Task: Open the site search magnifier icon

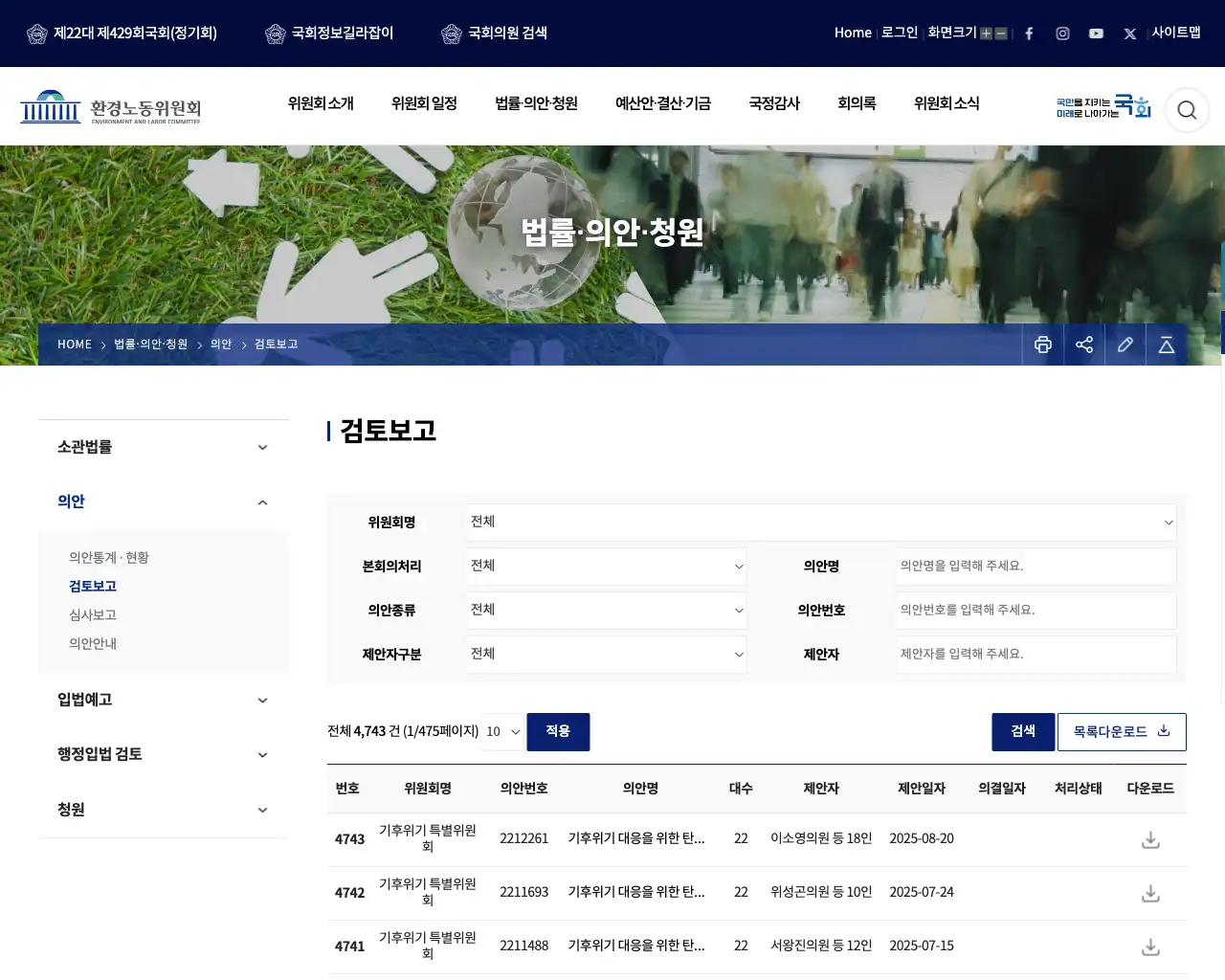Action: 1187,109
